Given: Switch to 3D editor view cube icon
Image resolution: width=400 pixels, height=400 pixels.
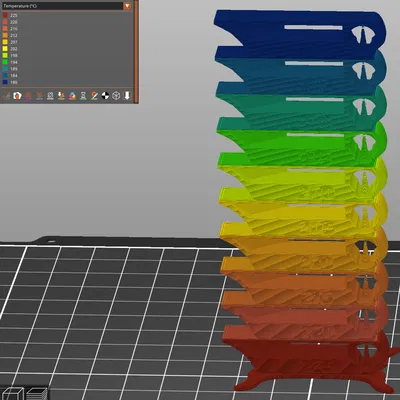Looking at the screenshot, I should pos(13,394).
